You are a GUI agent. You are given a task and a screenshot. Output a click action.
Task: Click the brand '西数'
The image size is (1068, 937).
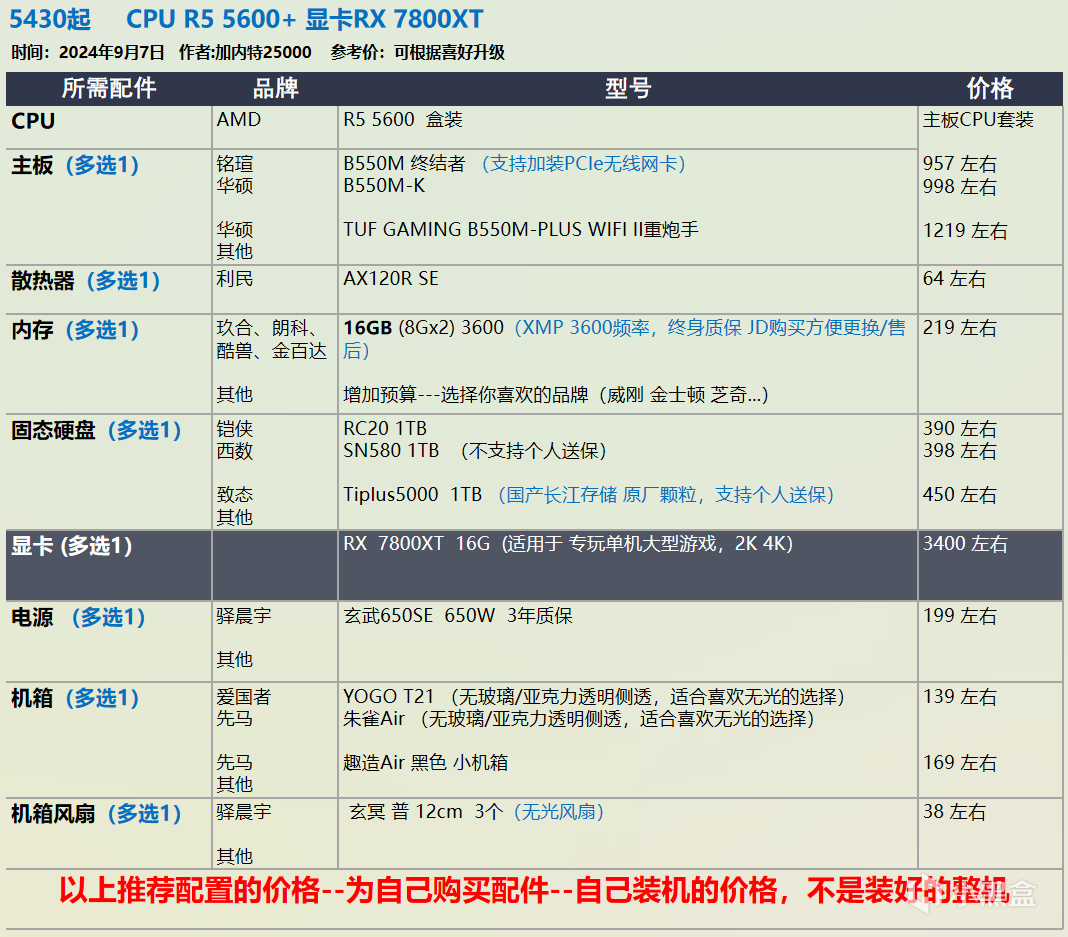tap(235, 450)
